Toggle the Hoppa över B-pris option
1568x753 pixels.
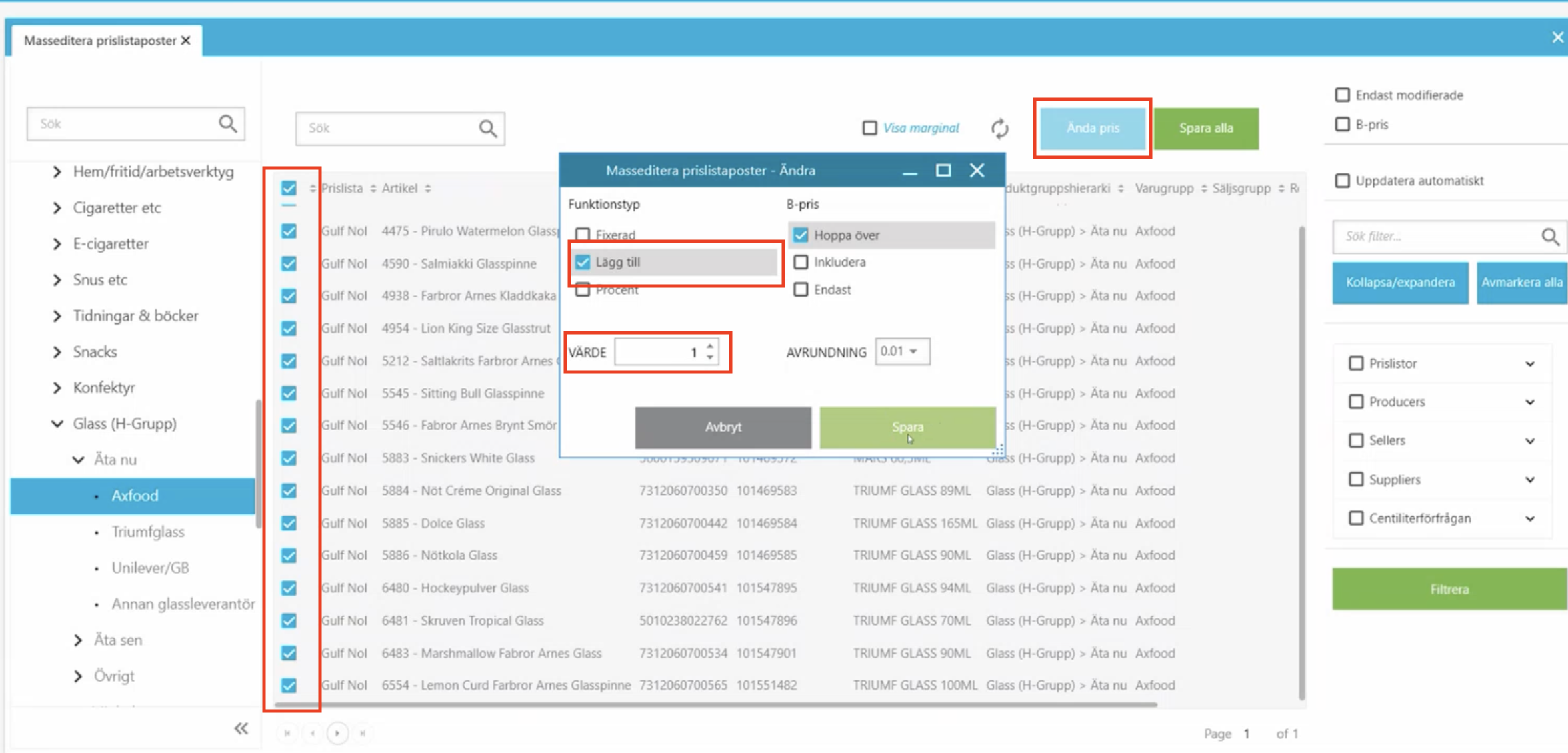pos(801,235)
